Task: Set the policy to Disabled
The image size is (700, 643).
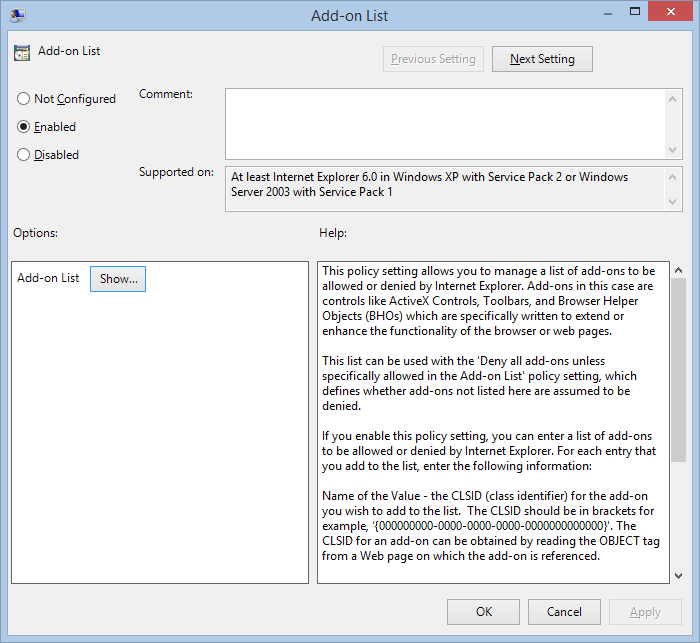Action: 24,155
